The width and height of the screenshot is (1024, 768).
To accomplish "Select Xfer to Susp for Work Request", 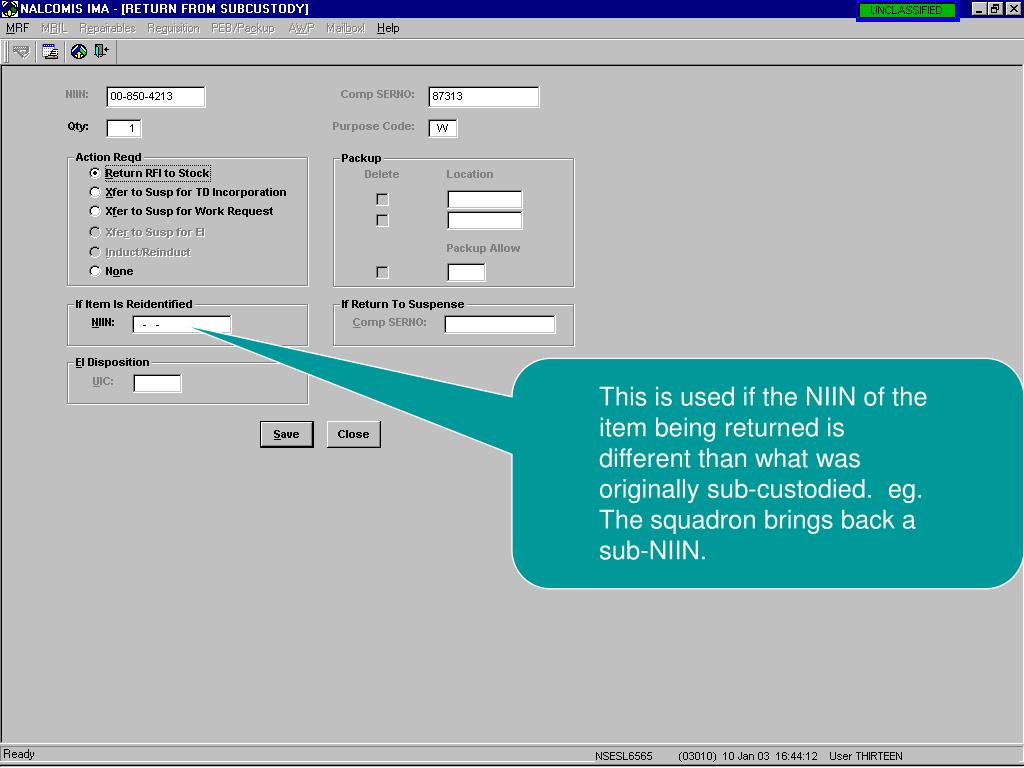I will point(96,211).
